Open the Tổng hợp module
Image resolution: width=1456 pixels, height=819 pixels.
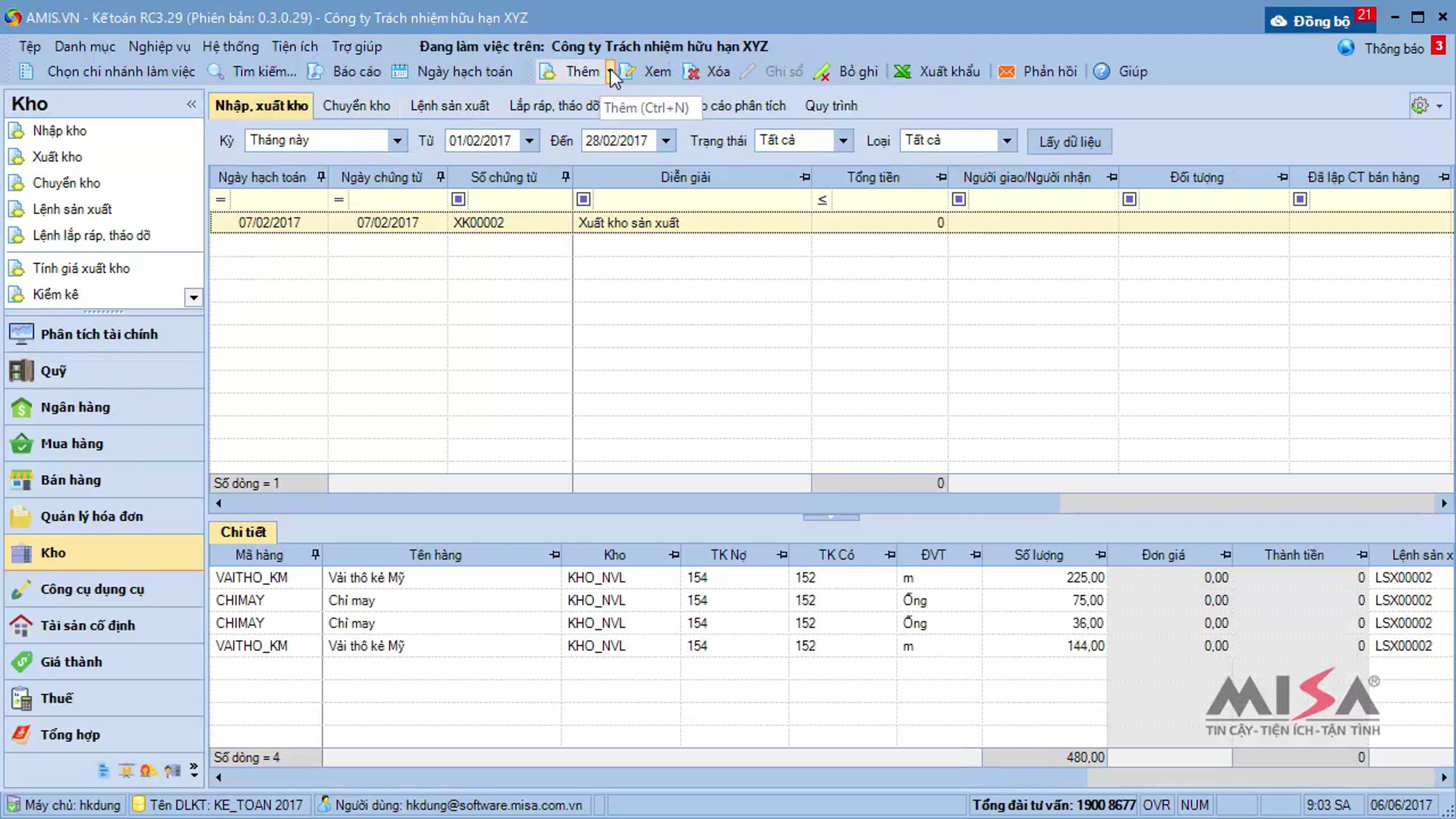[104, 735]
